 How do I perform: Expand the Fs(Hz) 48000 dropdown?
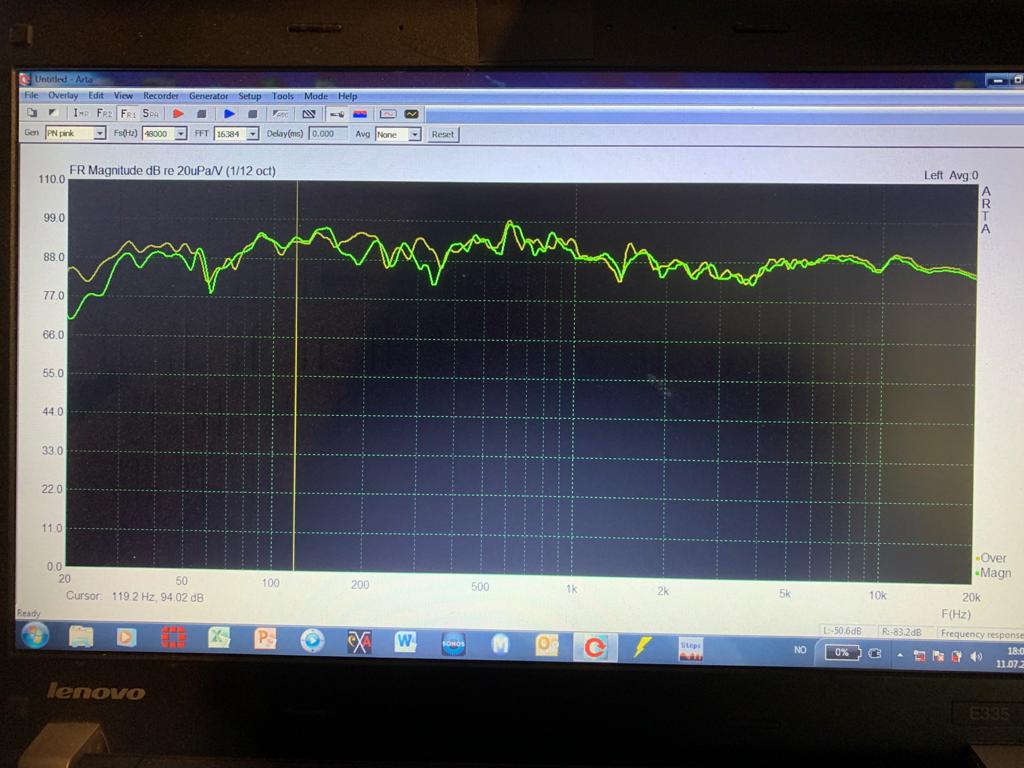[x=181, y=133]
